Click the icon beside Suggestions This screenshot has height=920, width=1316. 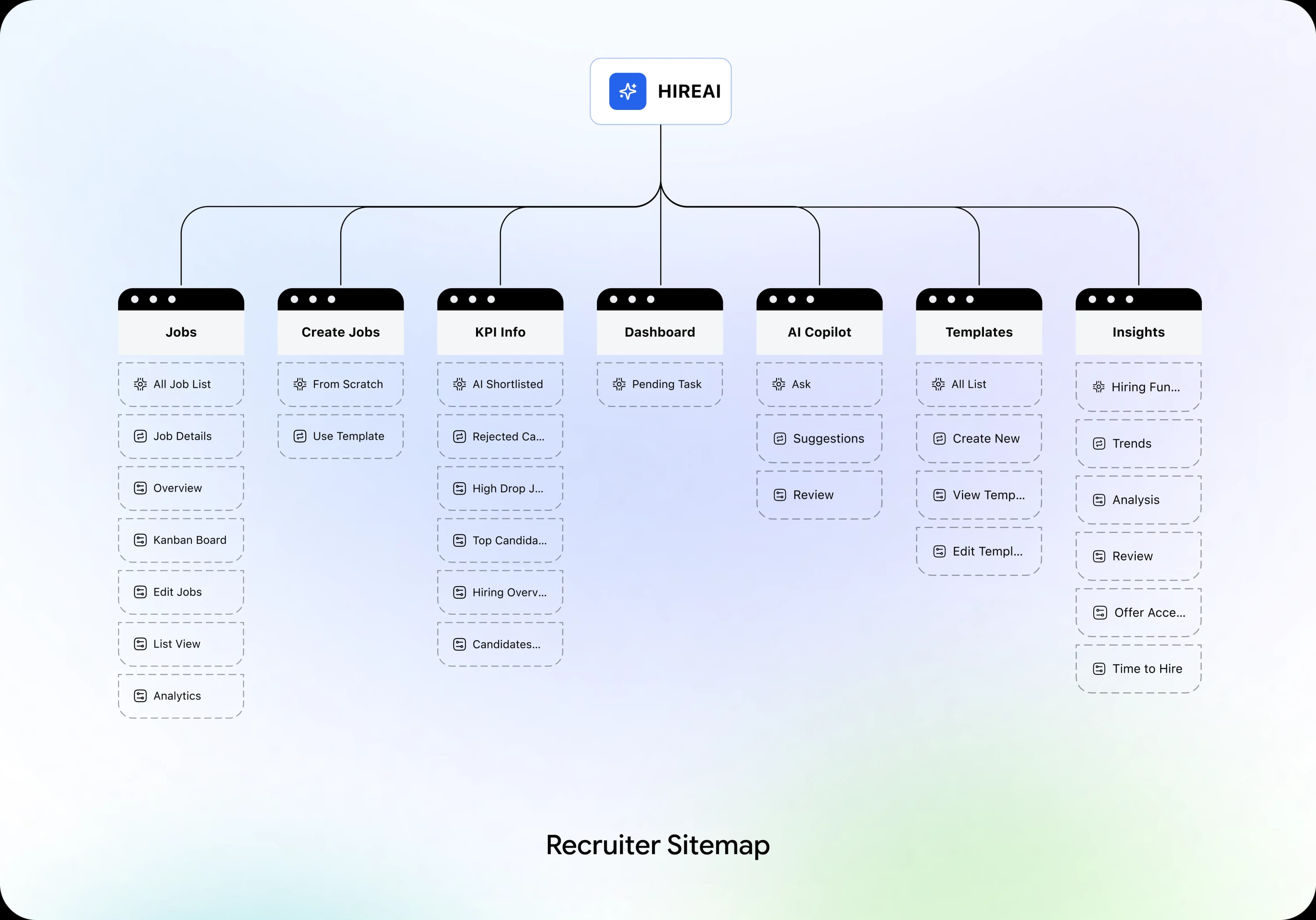tap(780, 439)
